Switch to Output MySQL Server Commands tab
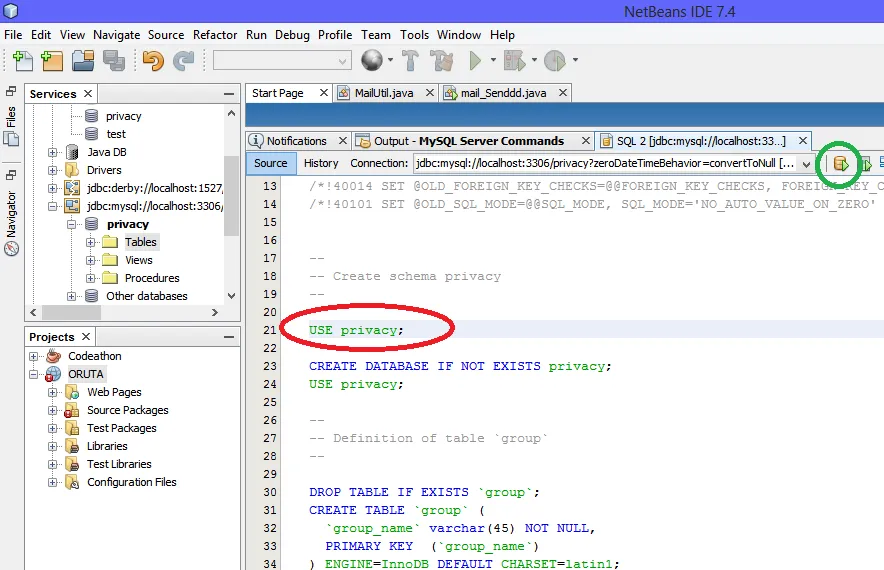The height and width of the screenshot is (570, 884). click(x=469, y=141)
